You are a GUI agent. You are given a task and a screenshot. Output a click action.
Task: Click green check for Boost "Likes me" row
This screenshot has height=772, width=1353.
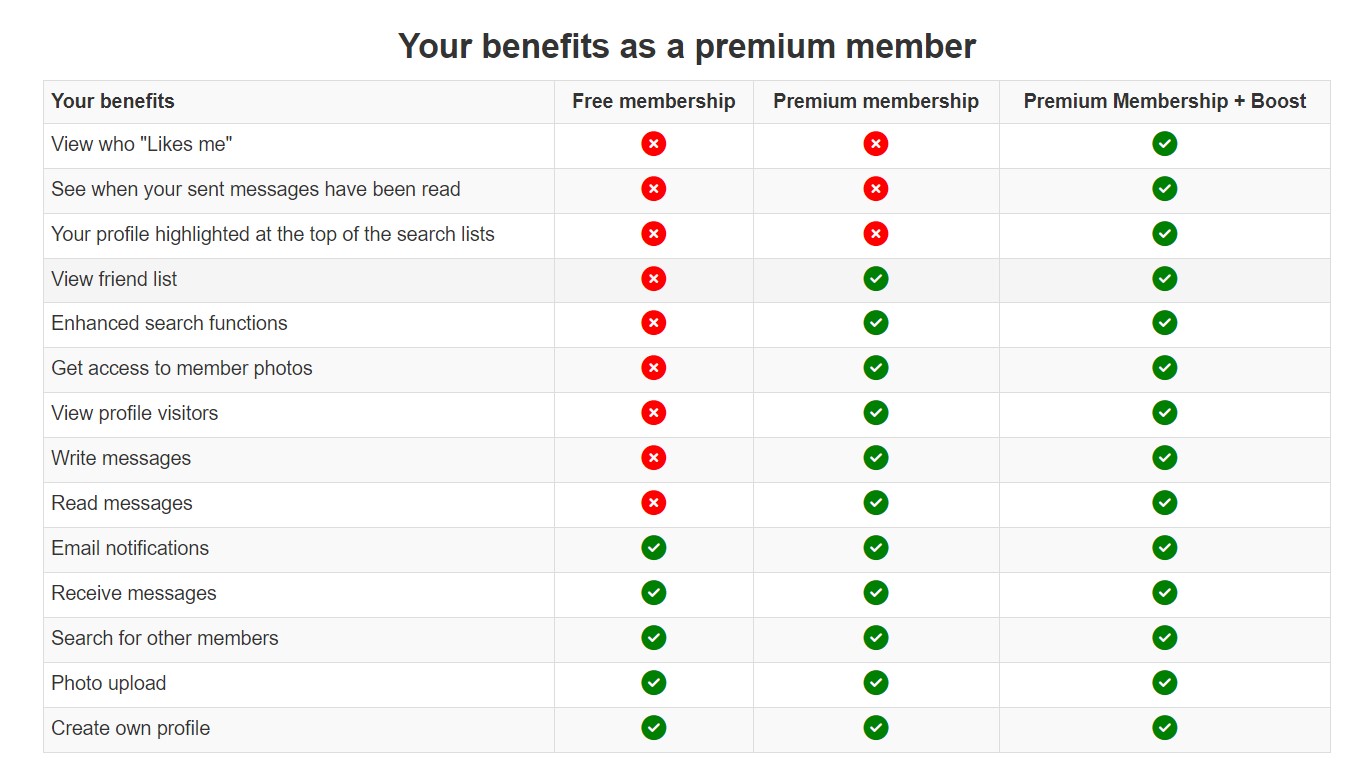pyautogui.click(x=1164, y=144)
